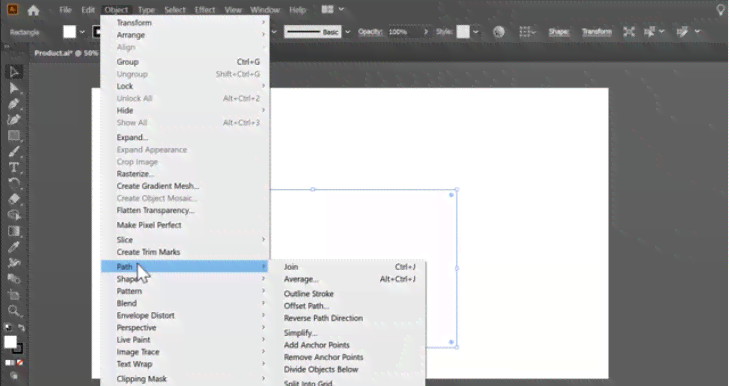Select the Eyedropper tool
The width and height of the screenshot is (729, 386).
tap(14, 247)
